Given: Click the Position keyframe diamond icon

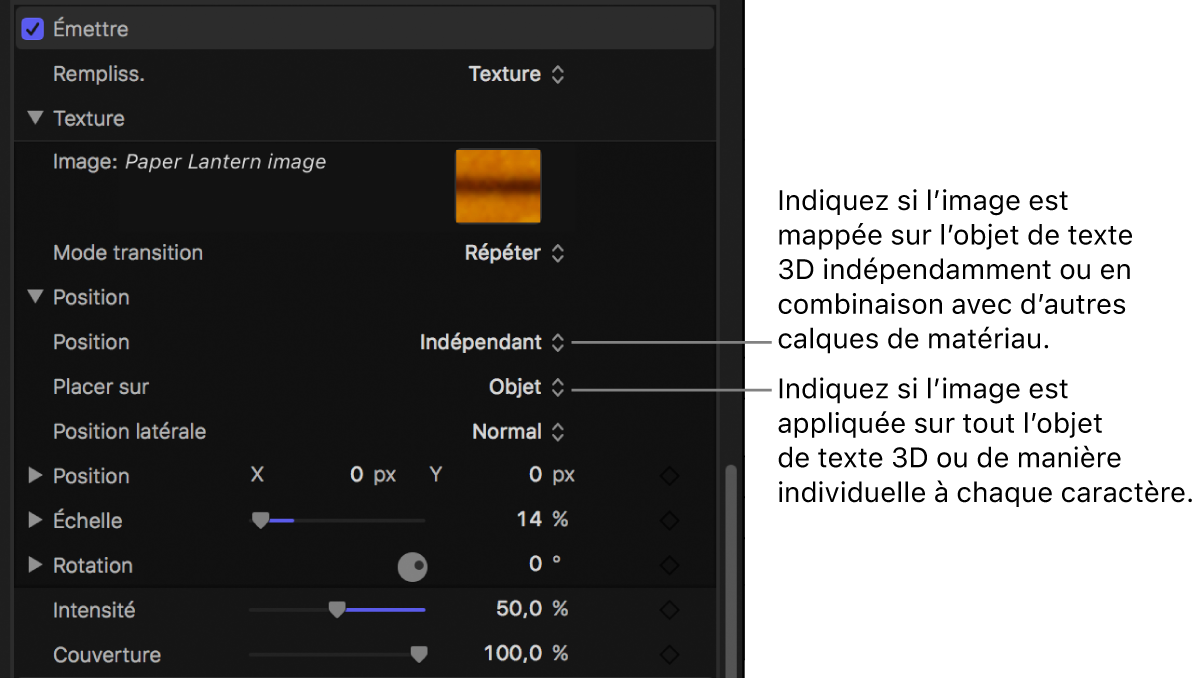Looking at the screenshot, I should point(670,477).
